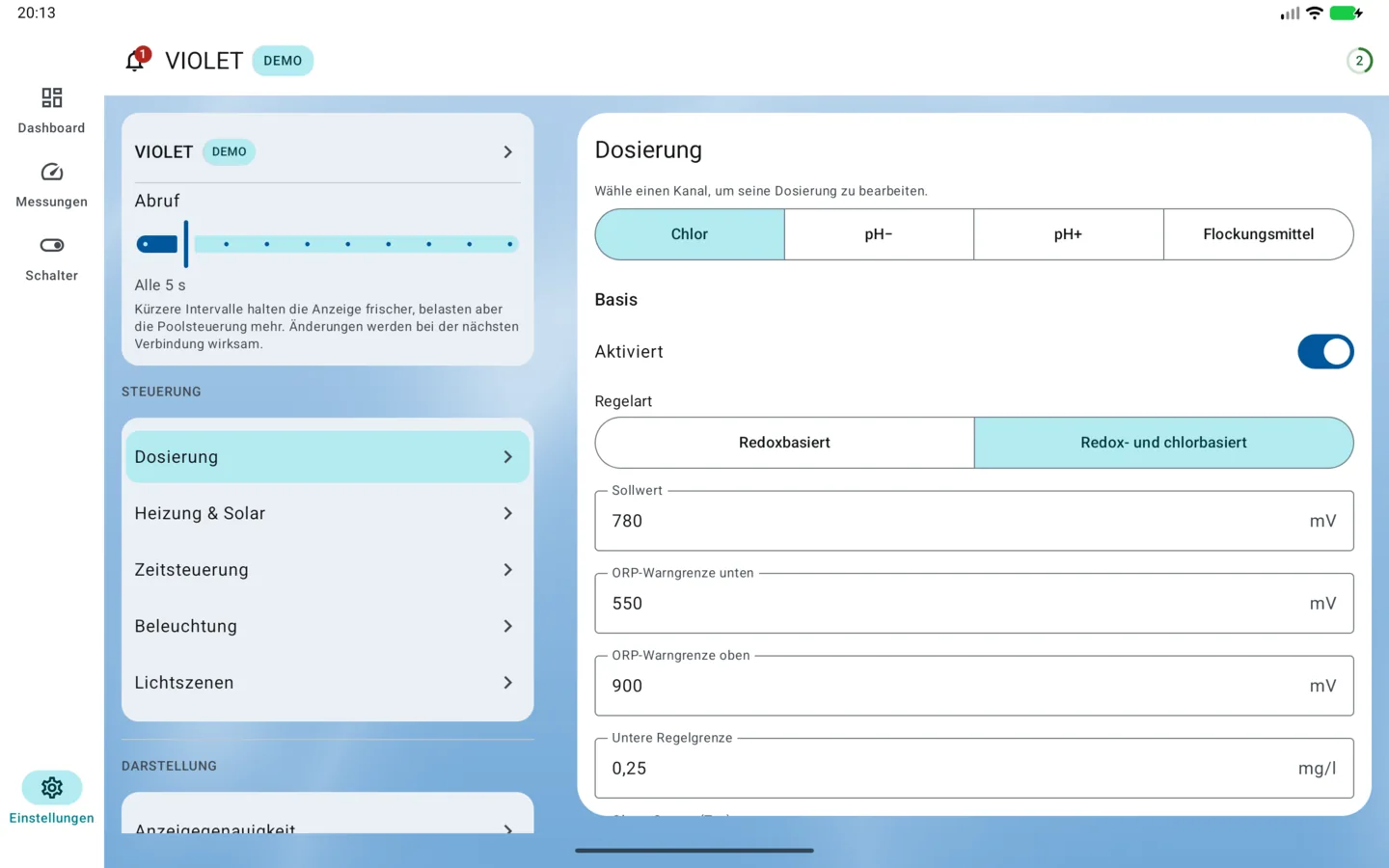Click the Basis section heading
The image size is (1389, 868).
pyautogui.click(x=616, y=300)
